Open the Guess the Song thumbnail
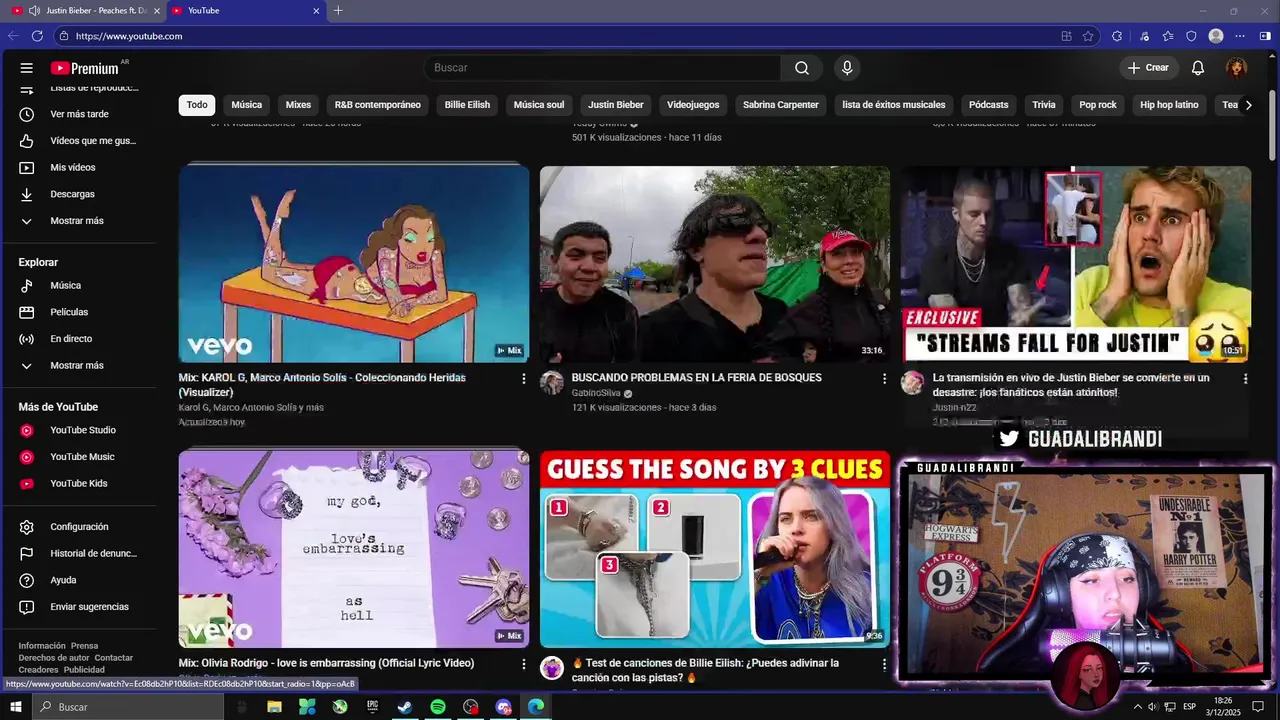Screen dimensions: 1280x720 (x=715, y=549)
